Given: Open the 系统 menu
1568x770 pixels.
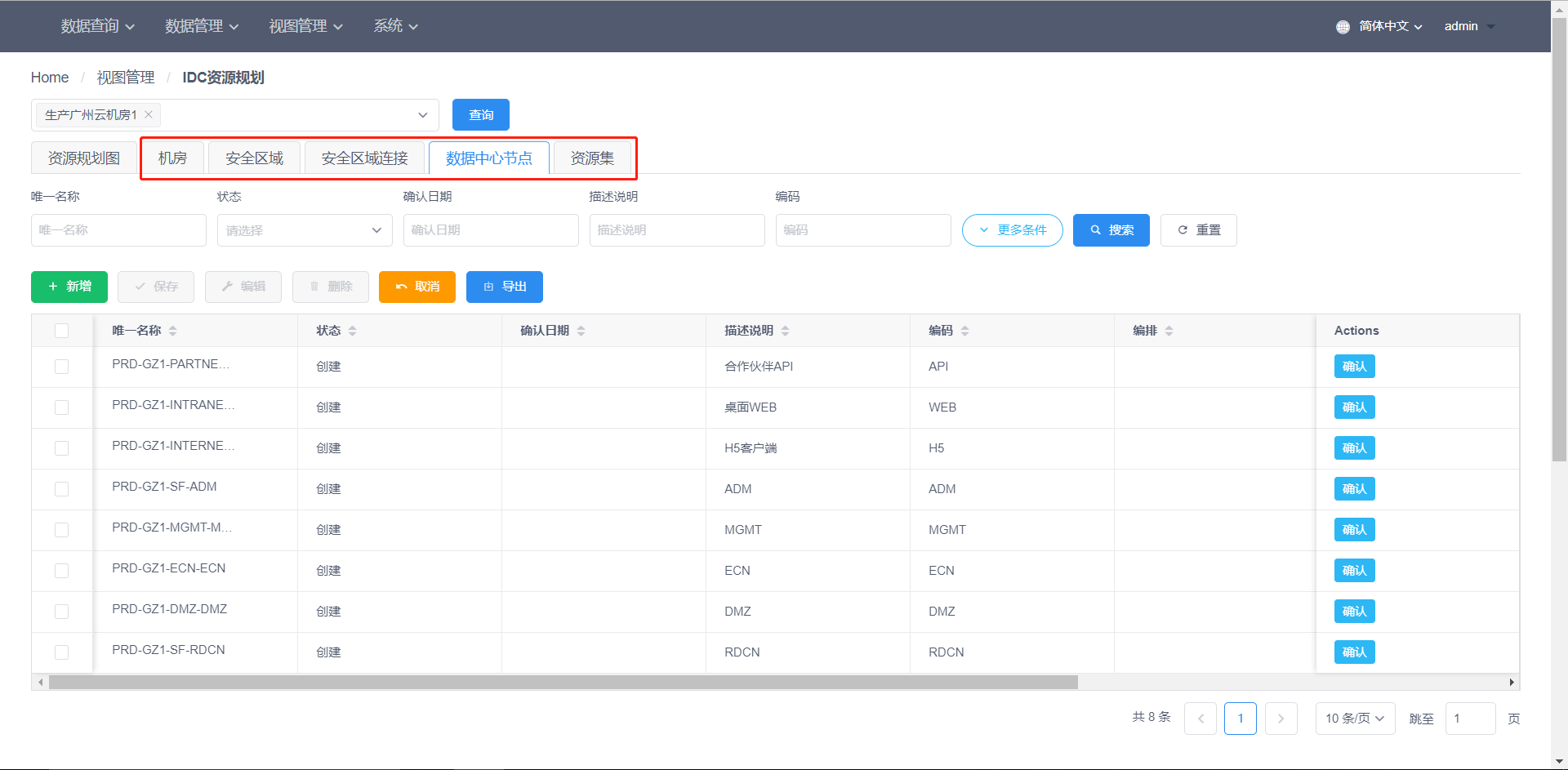Looking at the screenshot, I should click(395, 26).
